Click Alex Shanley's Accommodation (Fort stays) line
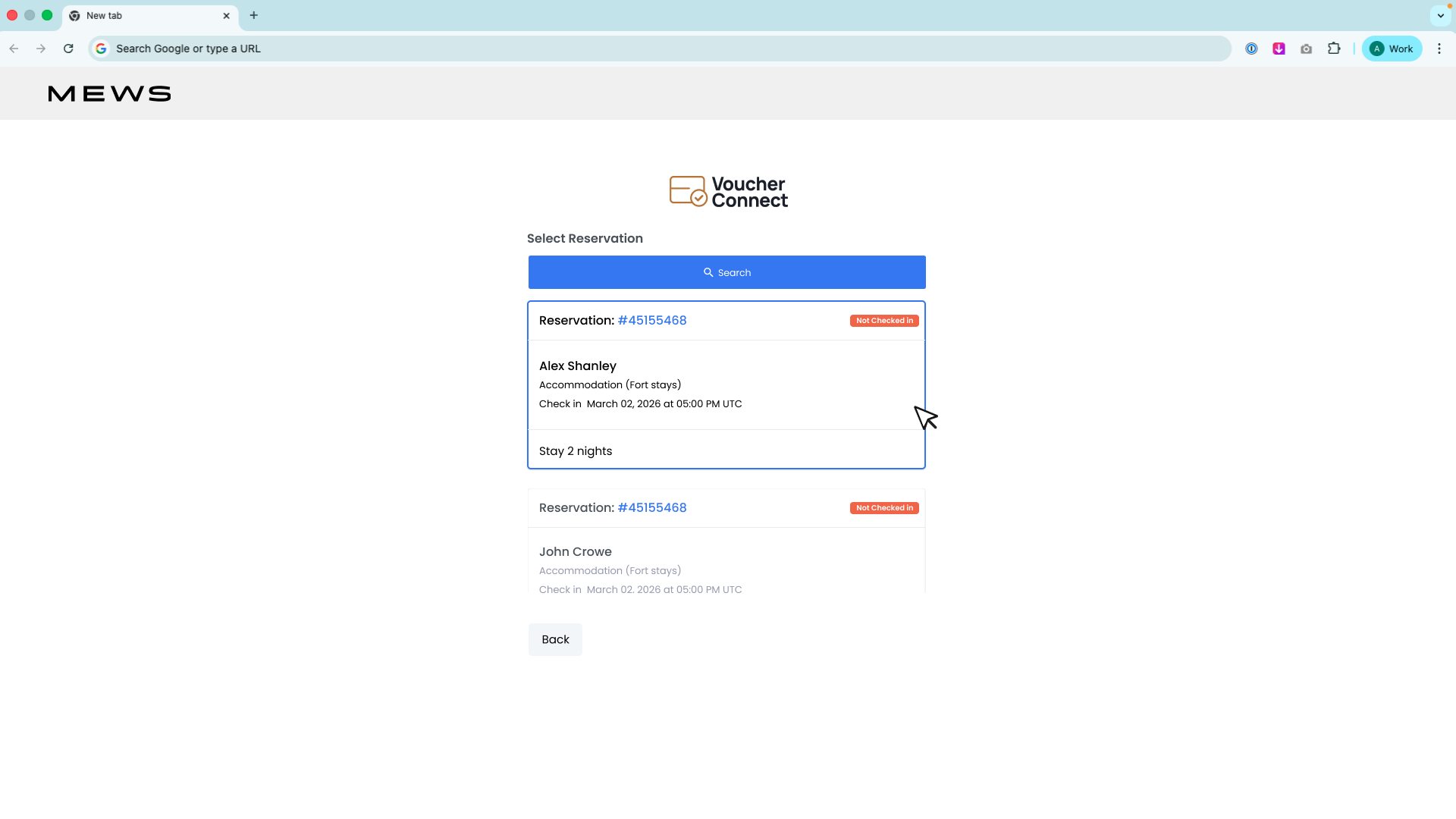The height and width of the screenshot is (819, 1456). coord(610,384)
